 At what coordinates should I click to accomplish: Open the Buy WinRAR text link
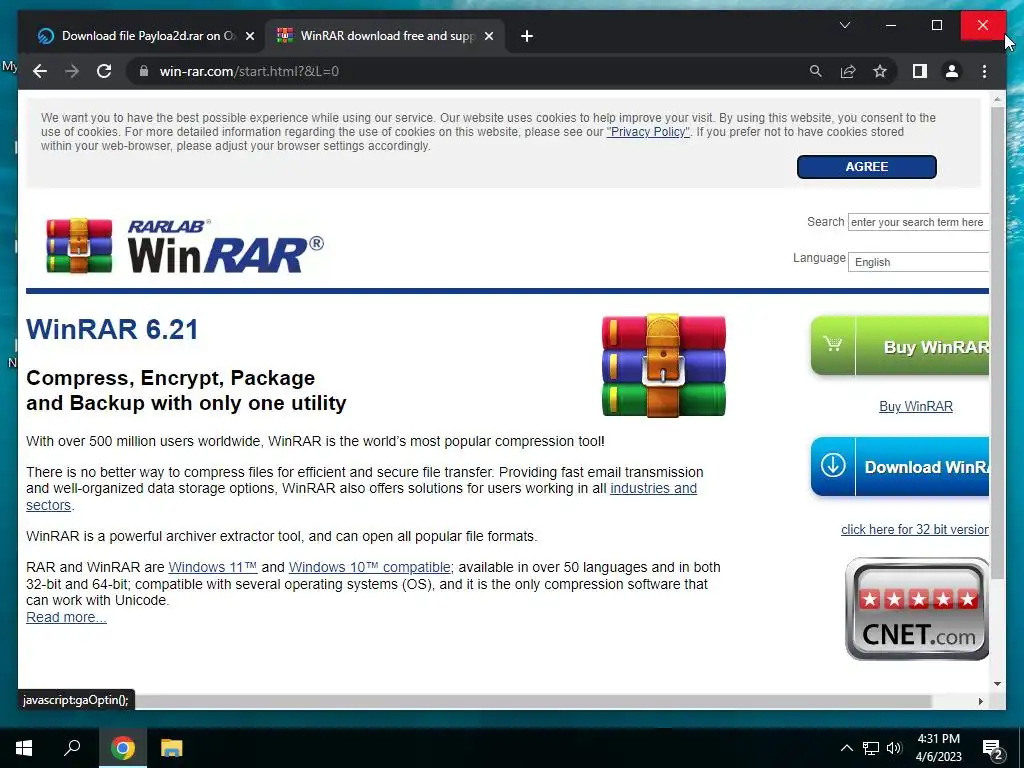[916, 406]
